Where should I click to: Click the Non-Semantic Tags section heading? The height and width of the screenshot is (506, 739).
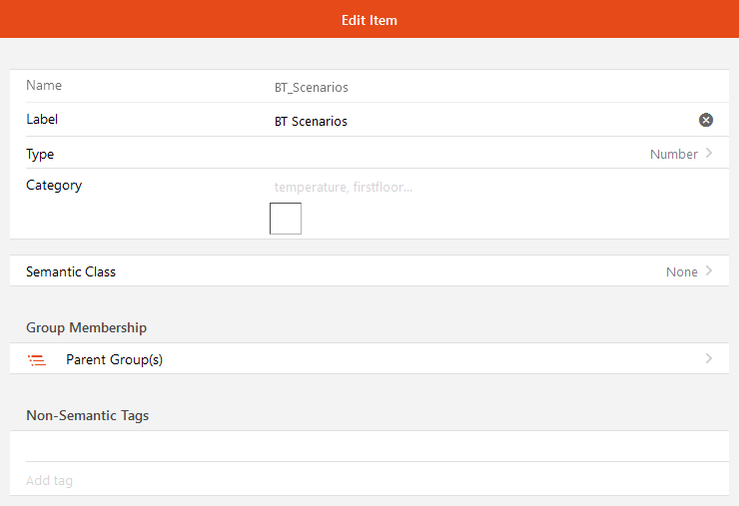pyautogui.click(x=87, y=415)
